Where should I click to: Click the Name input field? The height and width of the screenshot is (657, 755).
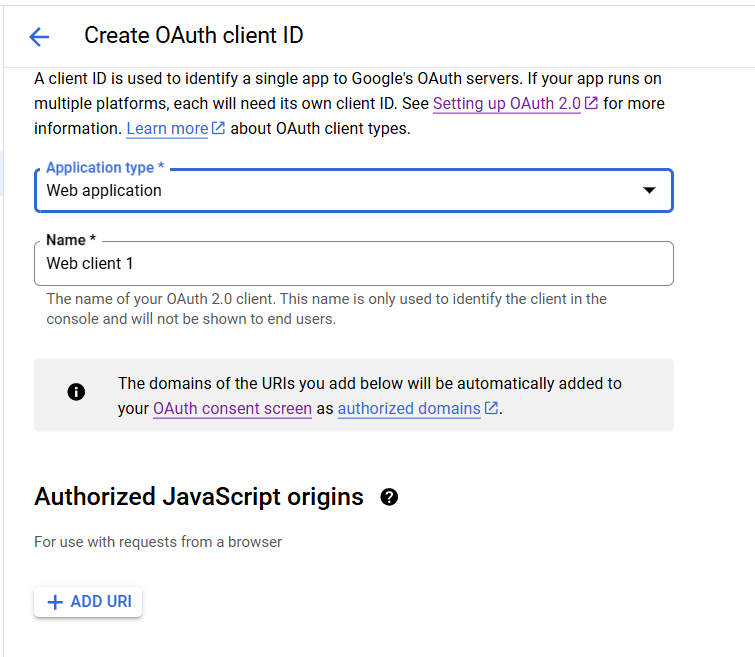pyautogui.click(x=354, y=263)
